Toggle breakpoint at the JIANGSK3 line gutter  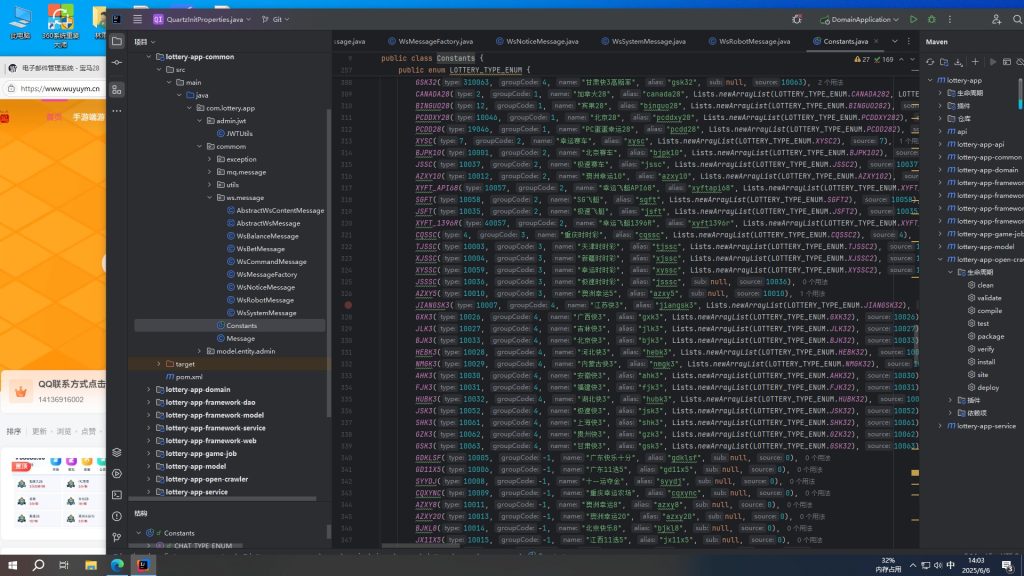click(x=347, y=305)
